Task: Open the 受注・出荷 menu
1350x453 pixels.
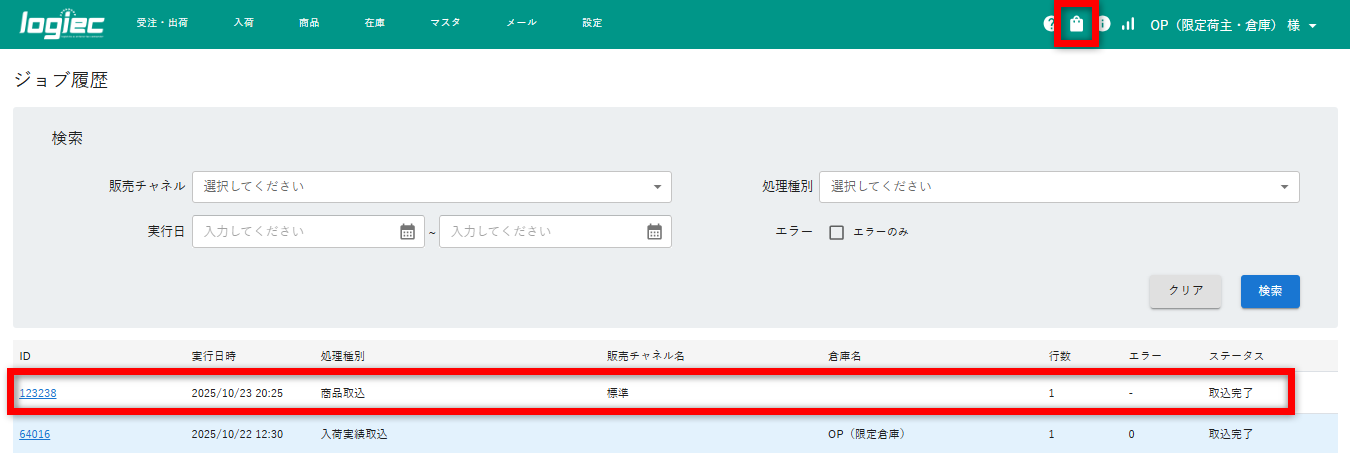Action: (x=162, y=23)
